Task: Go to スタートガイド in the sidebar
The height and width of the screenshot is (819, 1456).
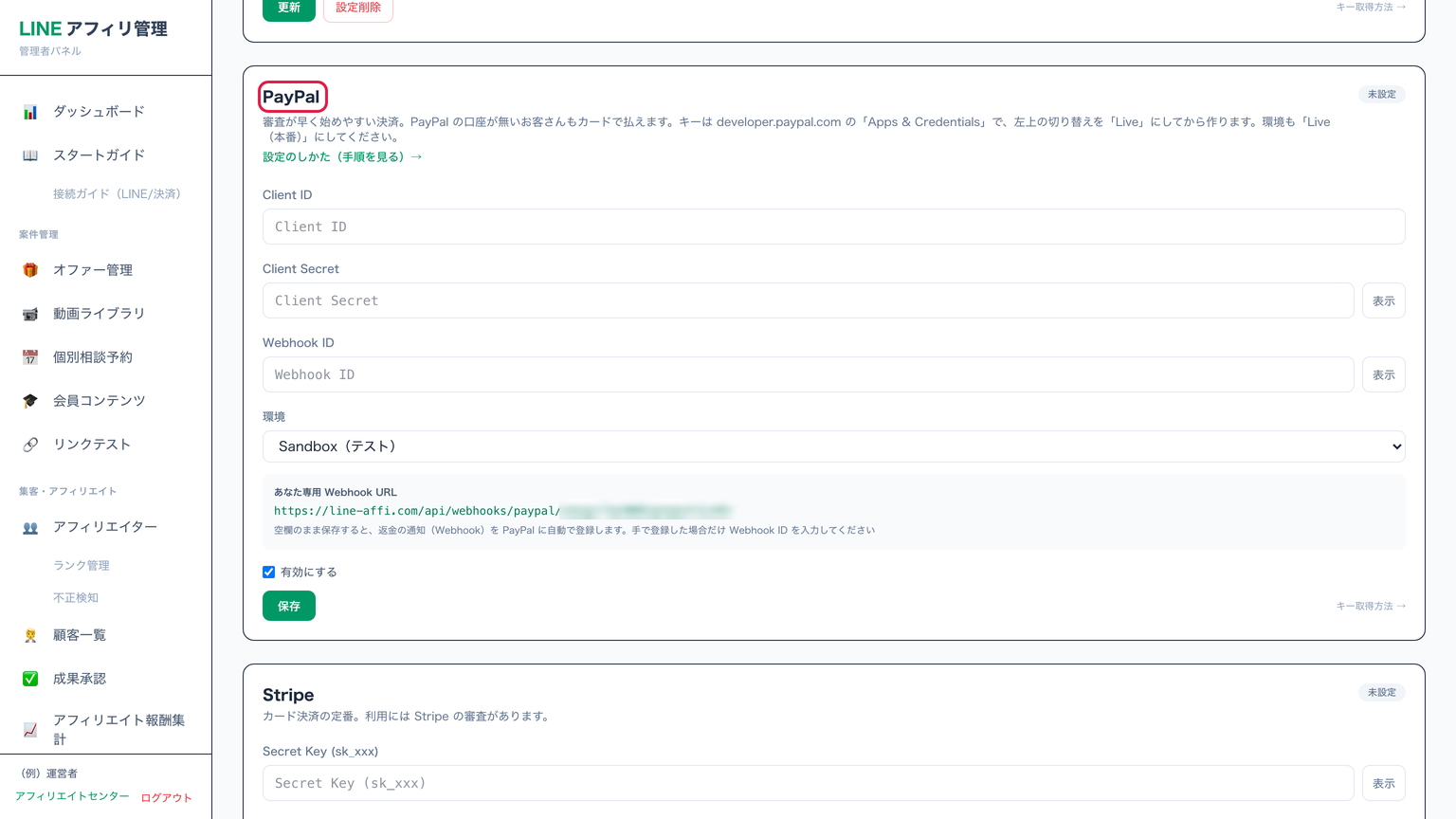Action: 99,155
